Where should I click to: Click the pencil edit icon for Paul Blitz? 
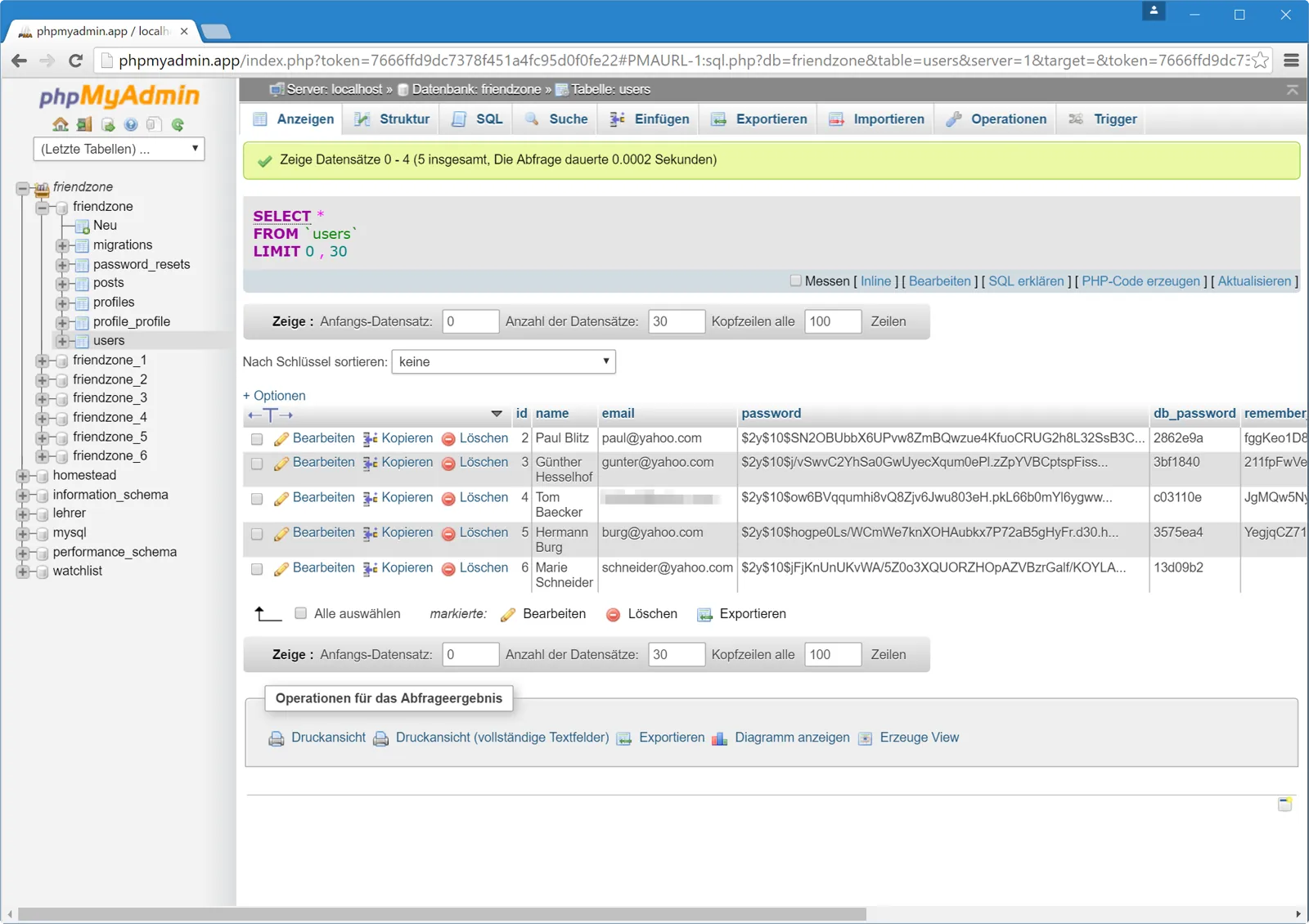(x=281, y=439)
